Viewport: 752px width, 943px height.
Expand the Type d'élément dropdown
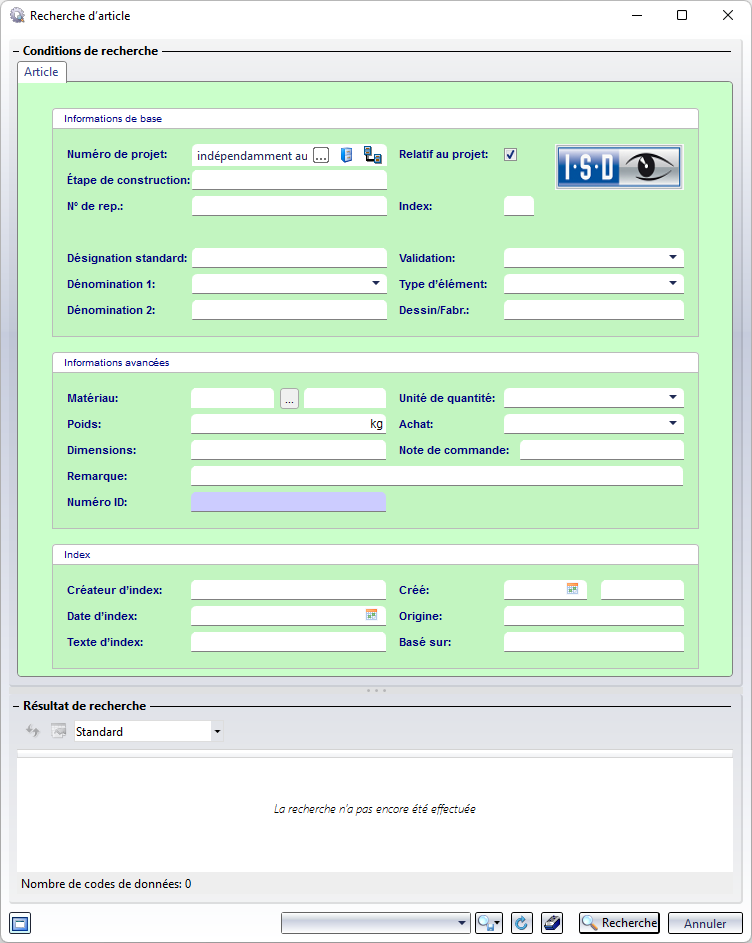point(673,283)
